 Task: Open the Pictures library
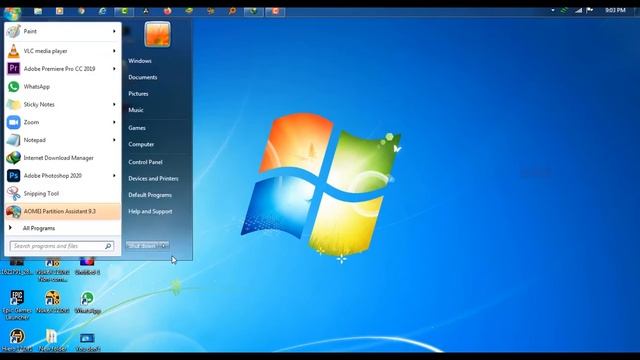point(138,93)
